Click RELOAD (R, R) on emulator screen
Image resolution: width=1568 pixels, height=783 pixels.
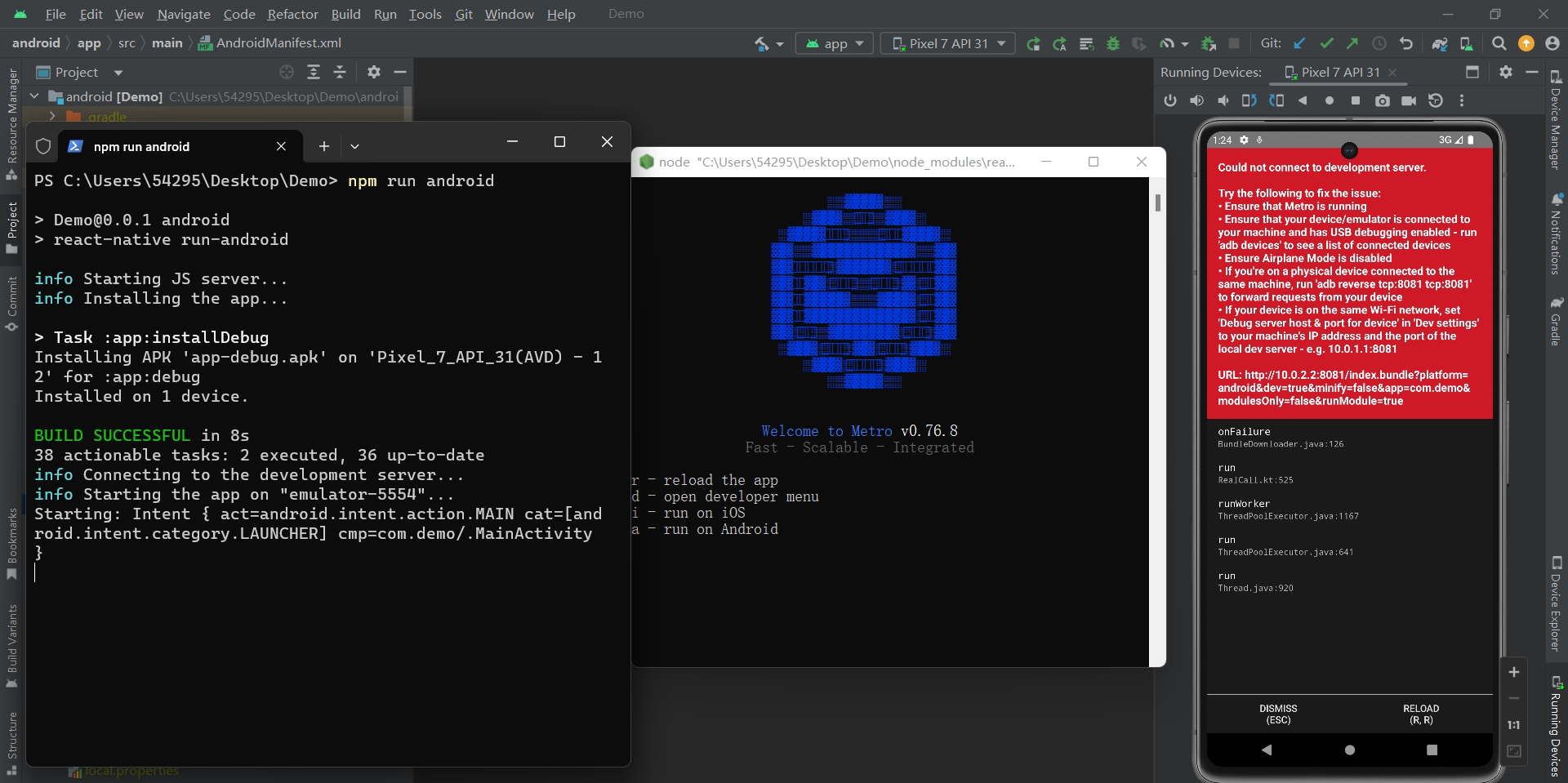1421,714
